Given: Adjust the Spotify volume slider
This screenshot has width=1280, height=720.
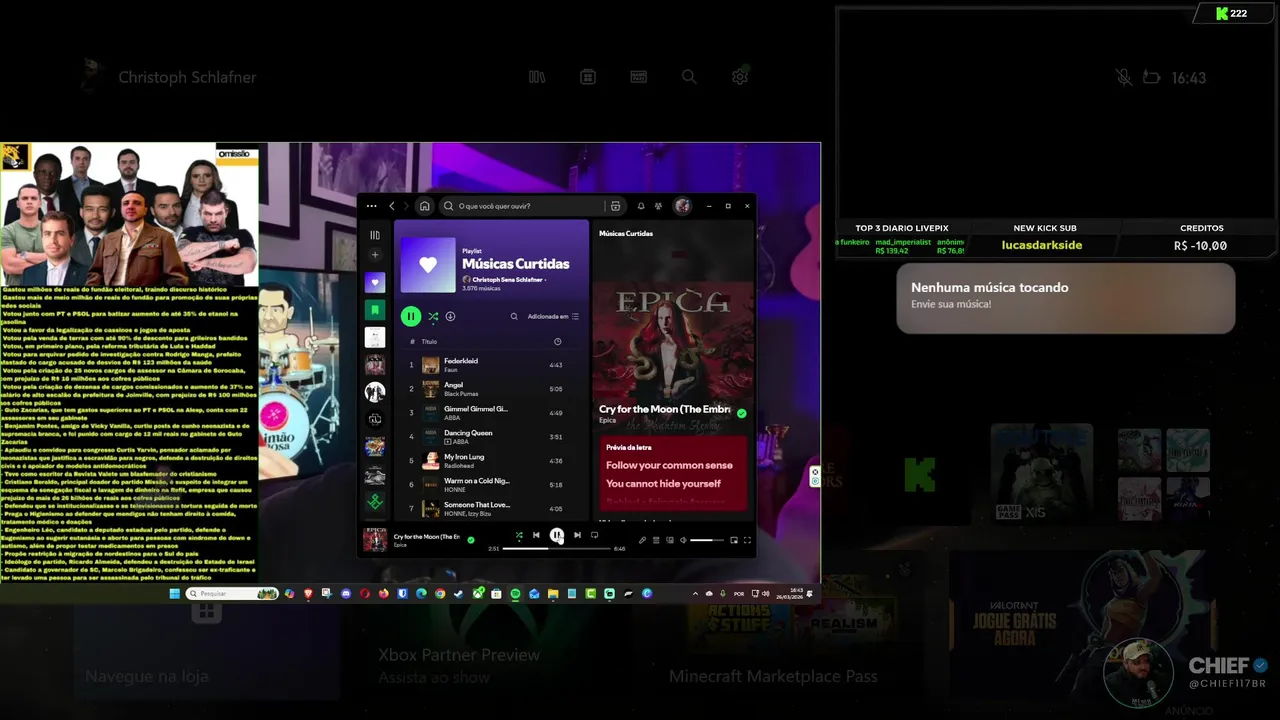Looking at the screenshot, I should coord(707,540).
